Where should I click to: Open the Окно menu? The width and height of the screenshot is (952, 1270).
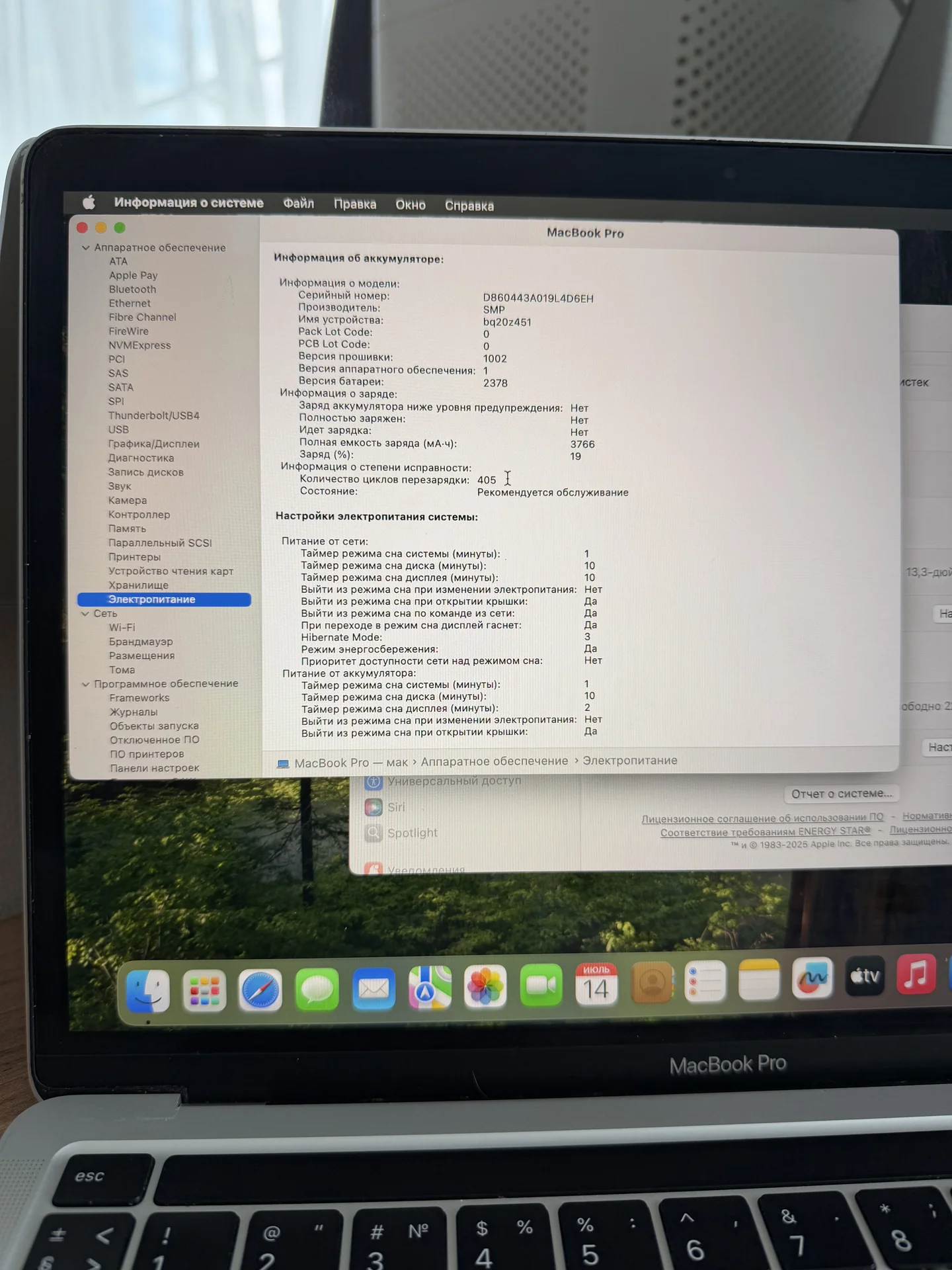(411, 204)
